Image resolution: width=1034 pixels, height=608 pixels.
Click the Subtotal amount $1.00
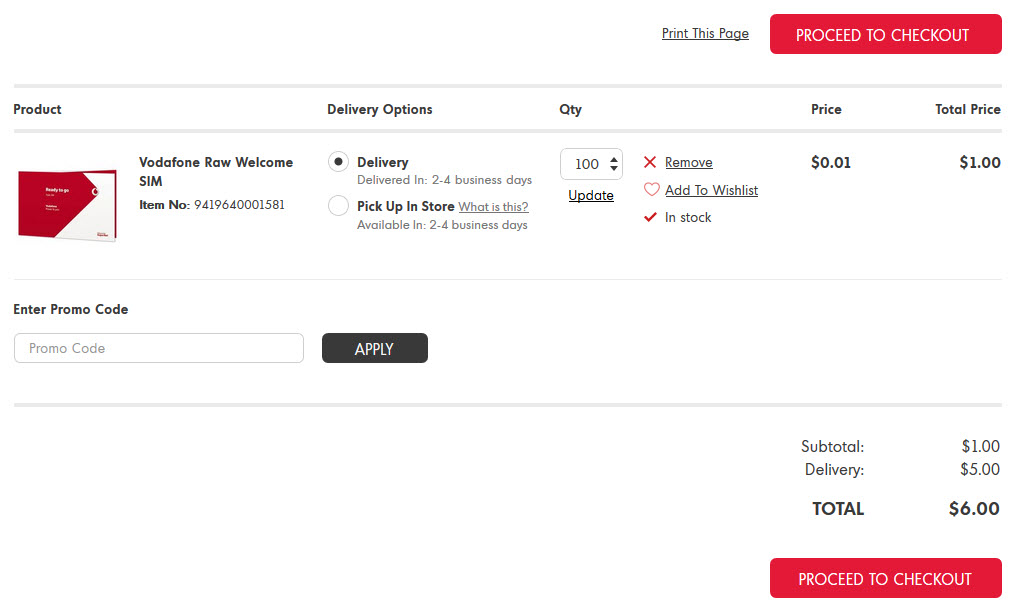[x=981, y=446]
